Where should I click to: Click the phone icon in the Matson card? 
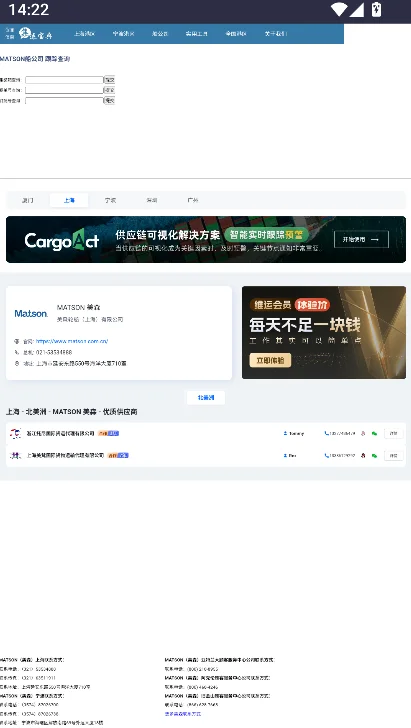click(x=17, y=352)
